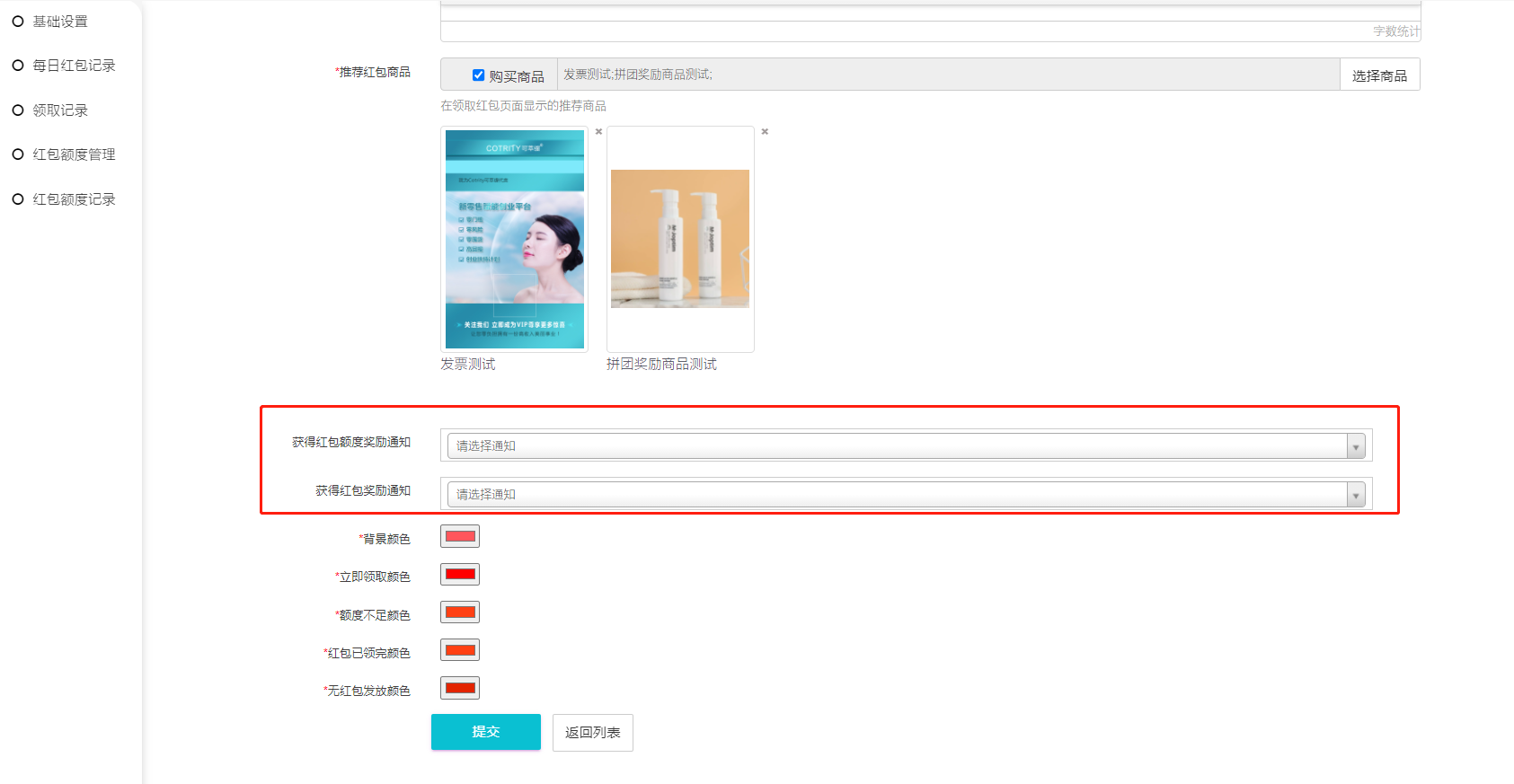The image size is (1514, 784).
Task: Click arrow of 获得红包额度奖励通知 select
Action: [1355, 446]
